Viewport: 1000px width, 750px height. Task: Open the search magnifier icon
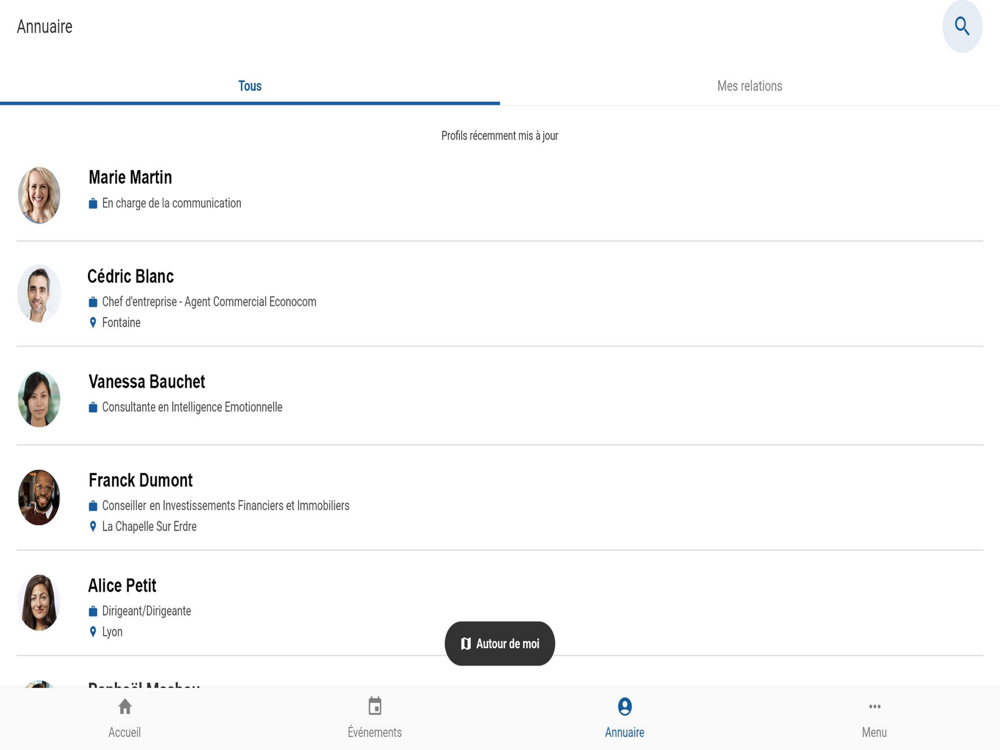tap(962, 26)
